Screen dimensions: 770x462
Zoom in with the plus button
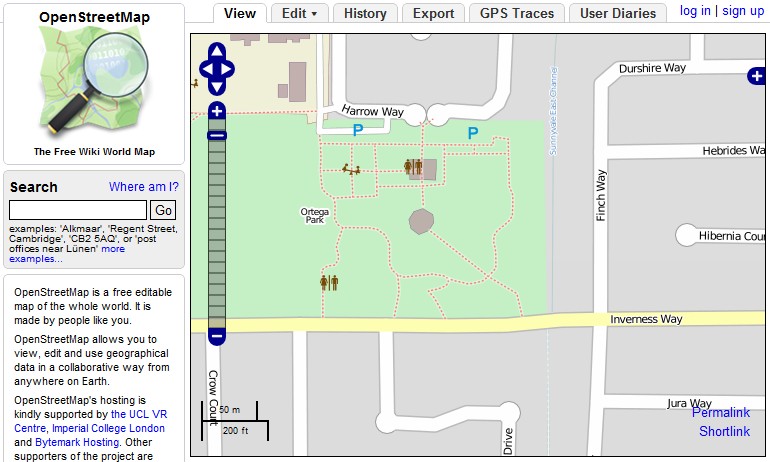point(217,111)
